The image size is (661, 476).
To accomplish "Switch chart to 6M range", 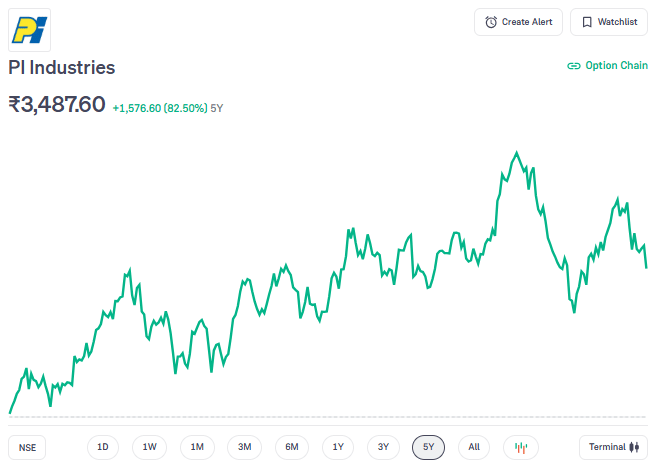I will coord(292,447).
